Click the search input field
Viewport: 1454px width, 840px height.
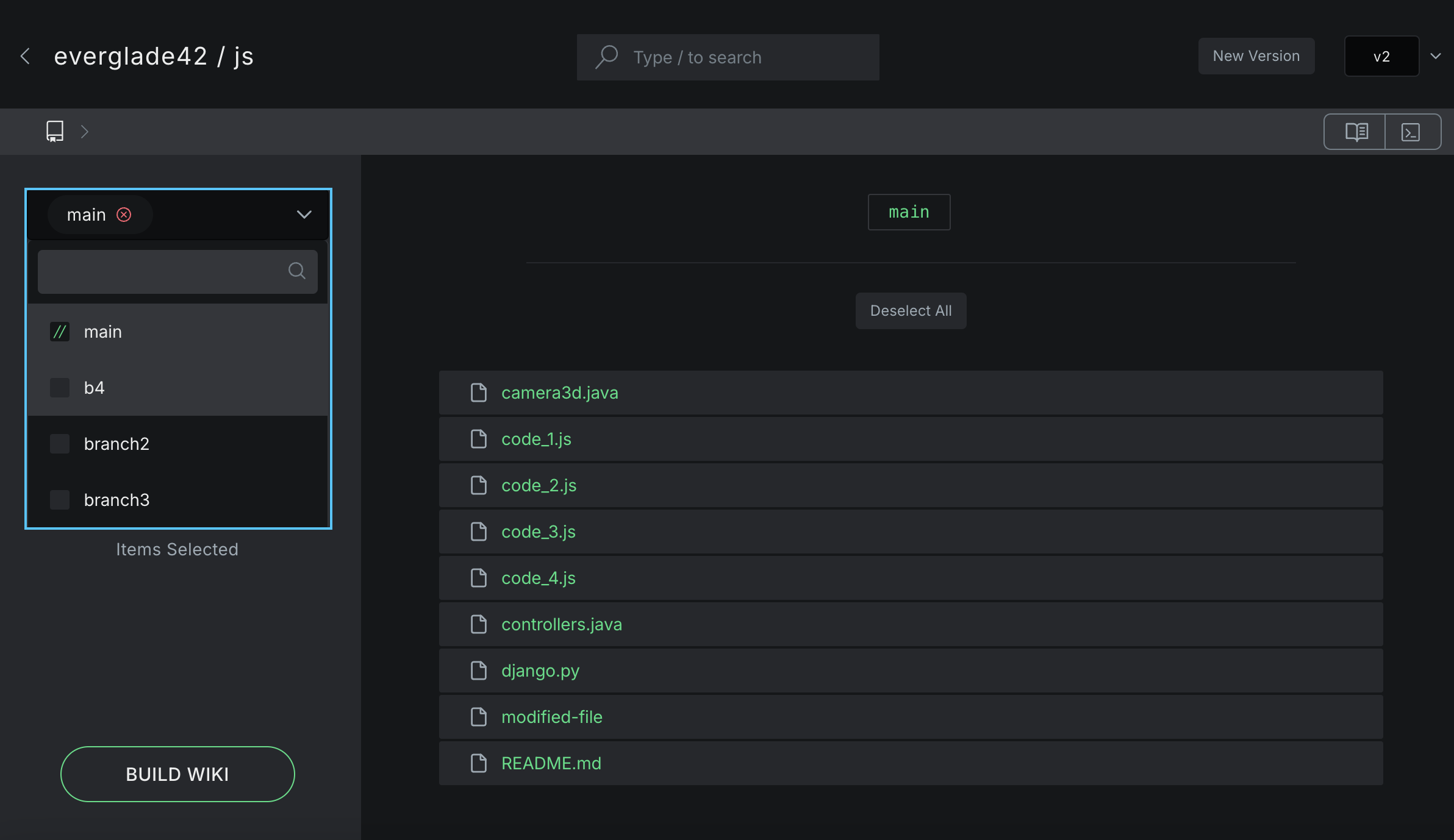click(x=177, y=271)
